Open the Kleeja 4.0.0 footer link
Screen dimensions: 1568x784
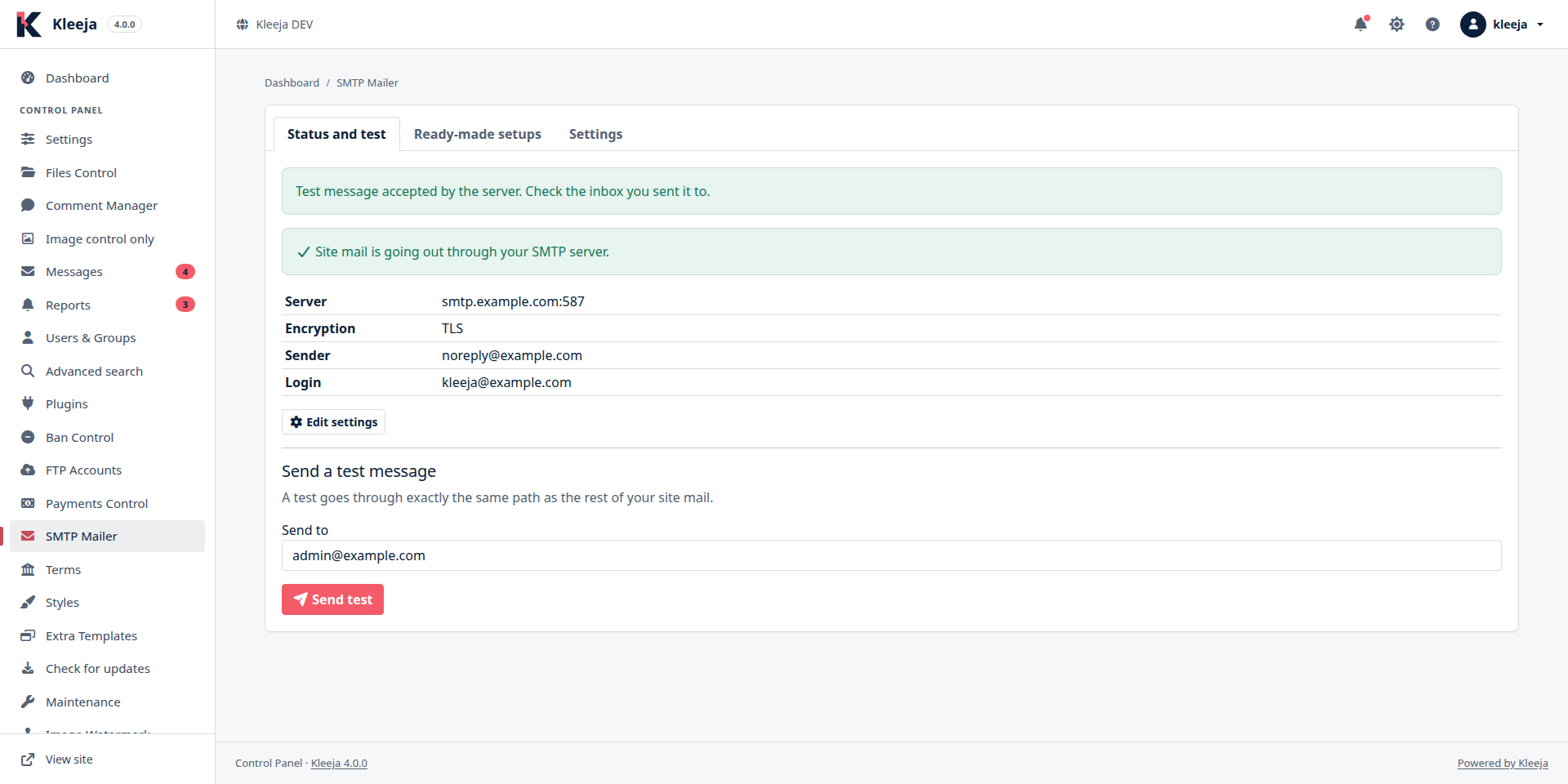339,763
